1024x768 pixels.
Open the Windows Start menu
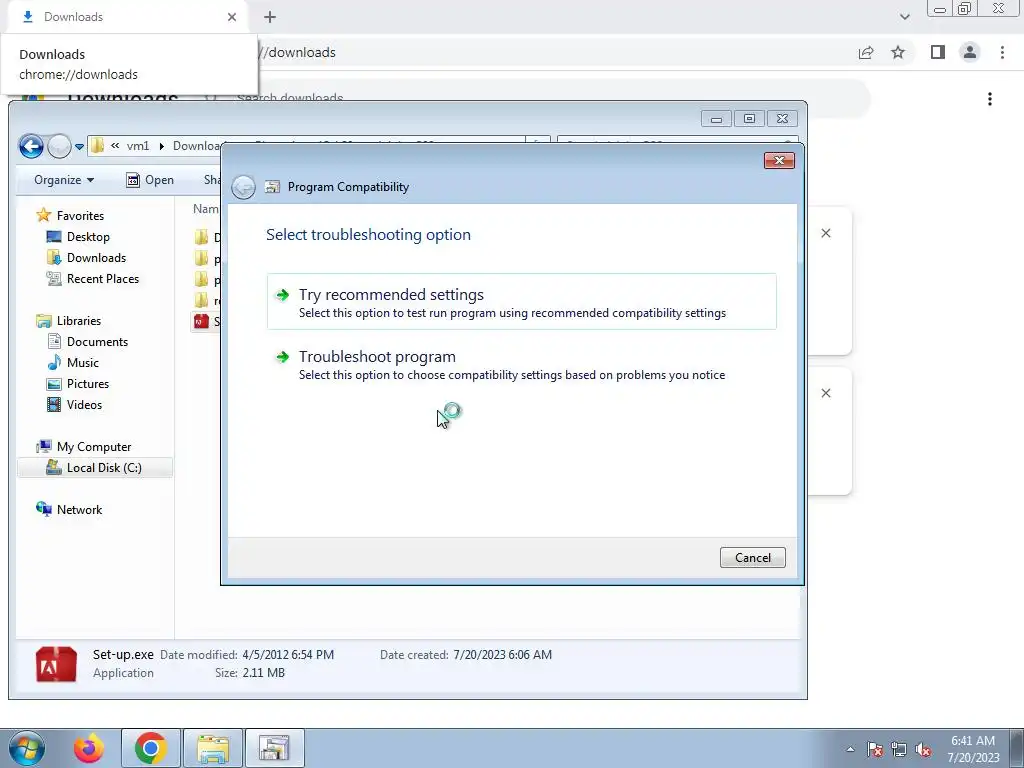coord(27,748)
